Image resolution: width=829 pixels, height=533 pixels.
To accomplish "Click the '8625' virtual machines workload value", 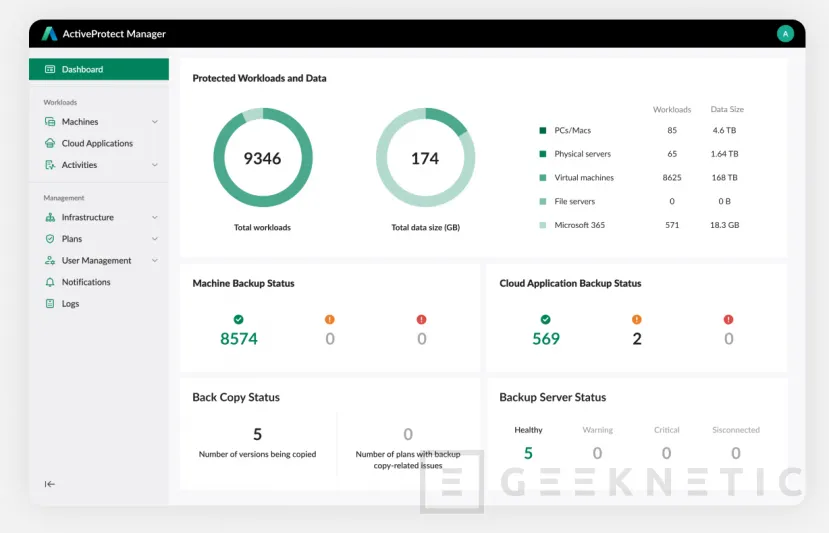I will [x=672, y=178].
